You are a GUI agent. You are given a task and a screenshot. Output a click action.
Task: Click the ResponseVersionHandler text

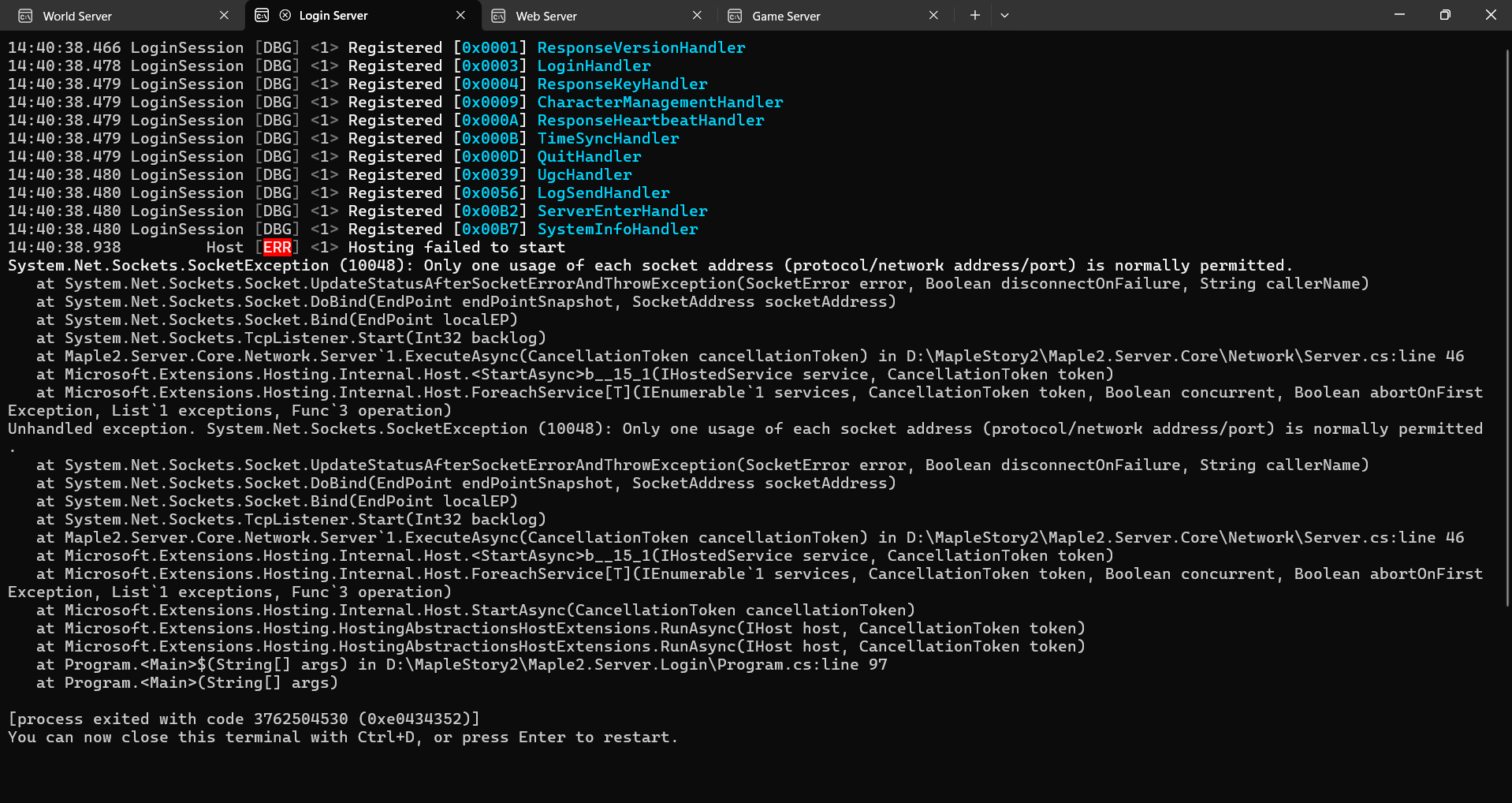(x=641, y=48)
